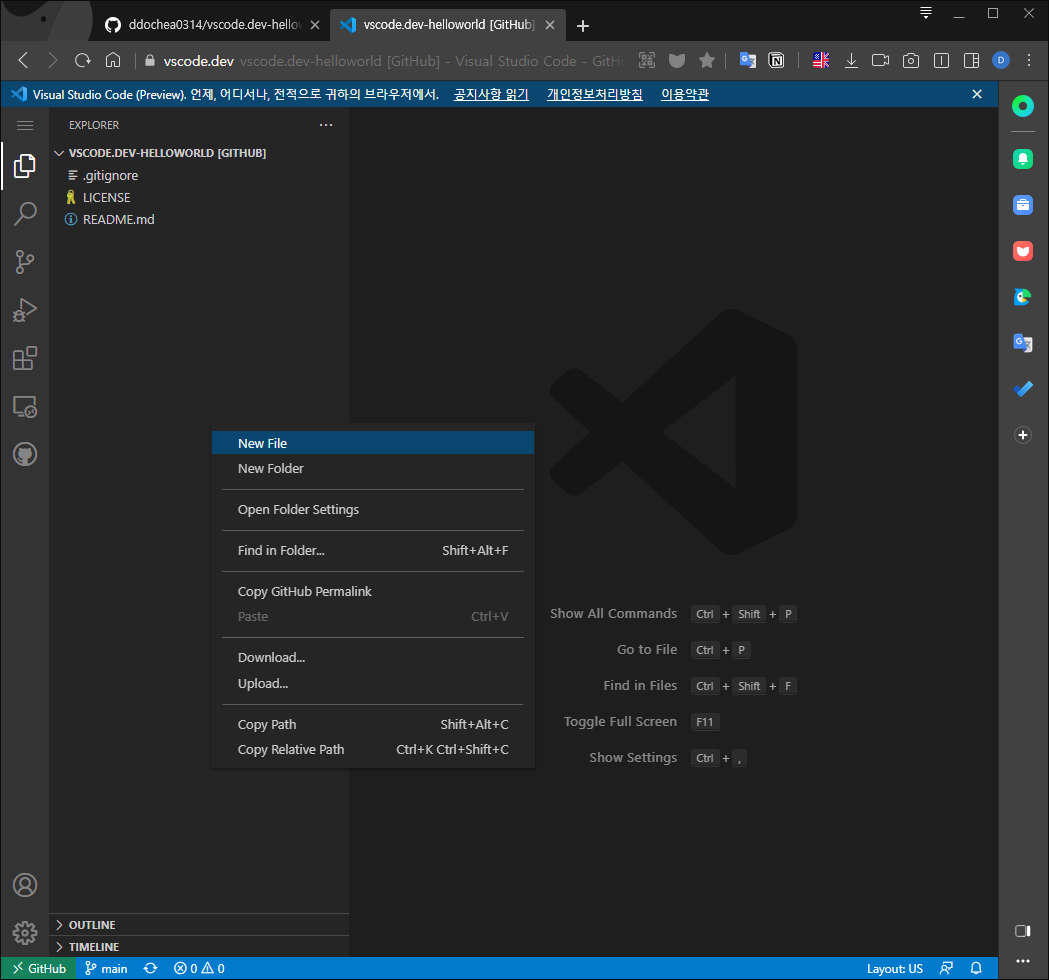Viewport: 1049px width, 980px height.
Task: Click the browser back arrow
Action: click(x=23, y=61)
